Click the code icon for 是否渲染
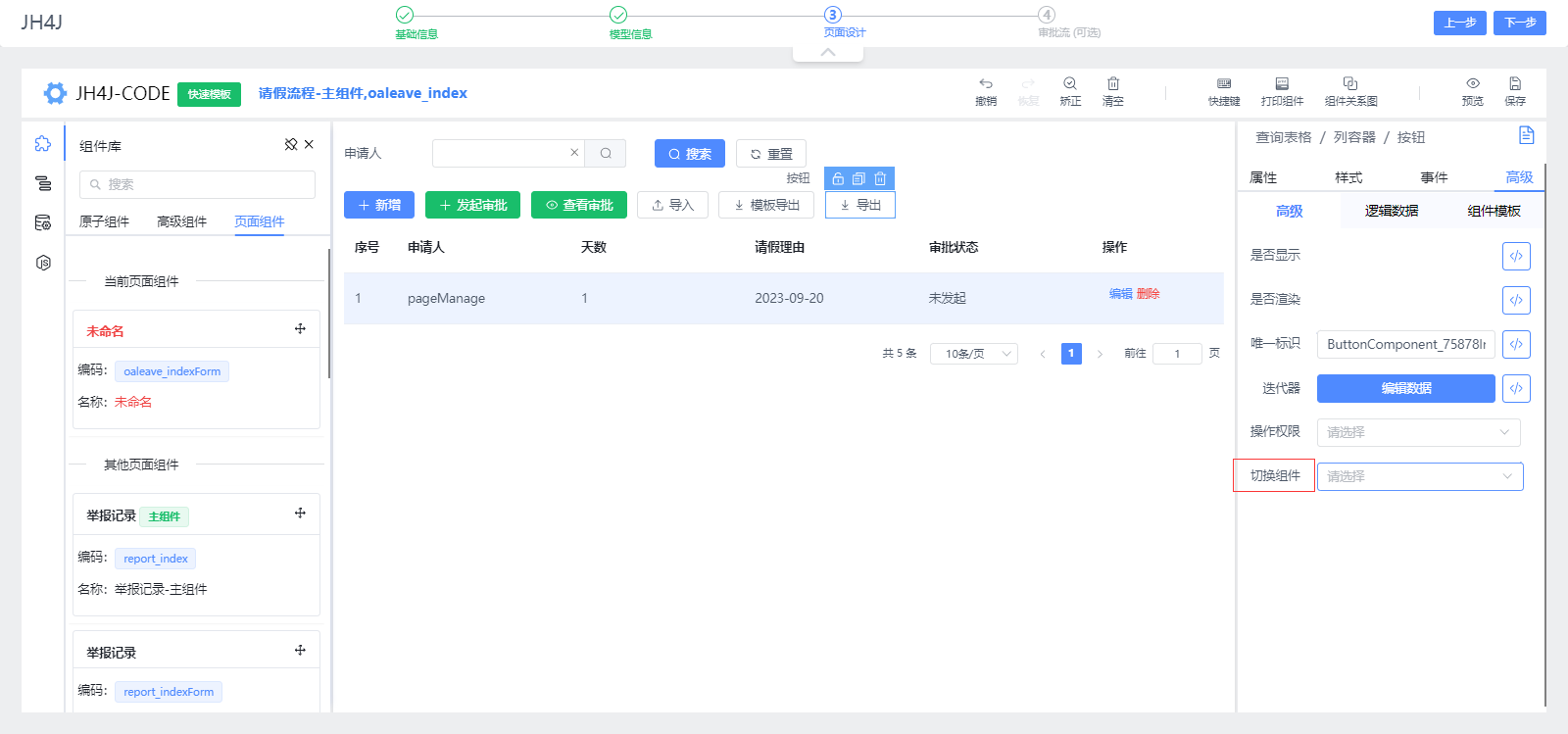 1516,300
